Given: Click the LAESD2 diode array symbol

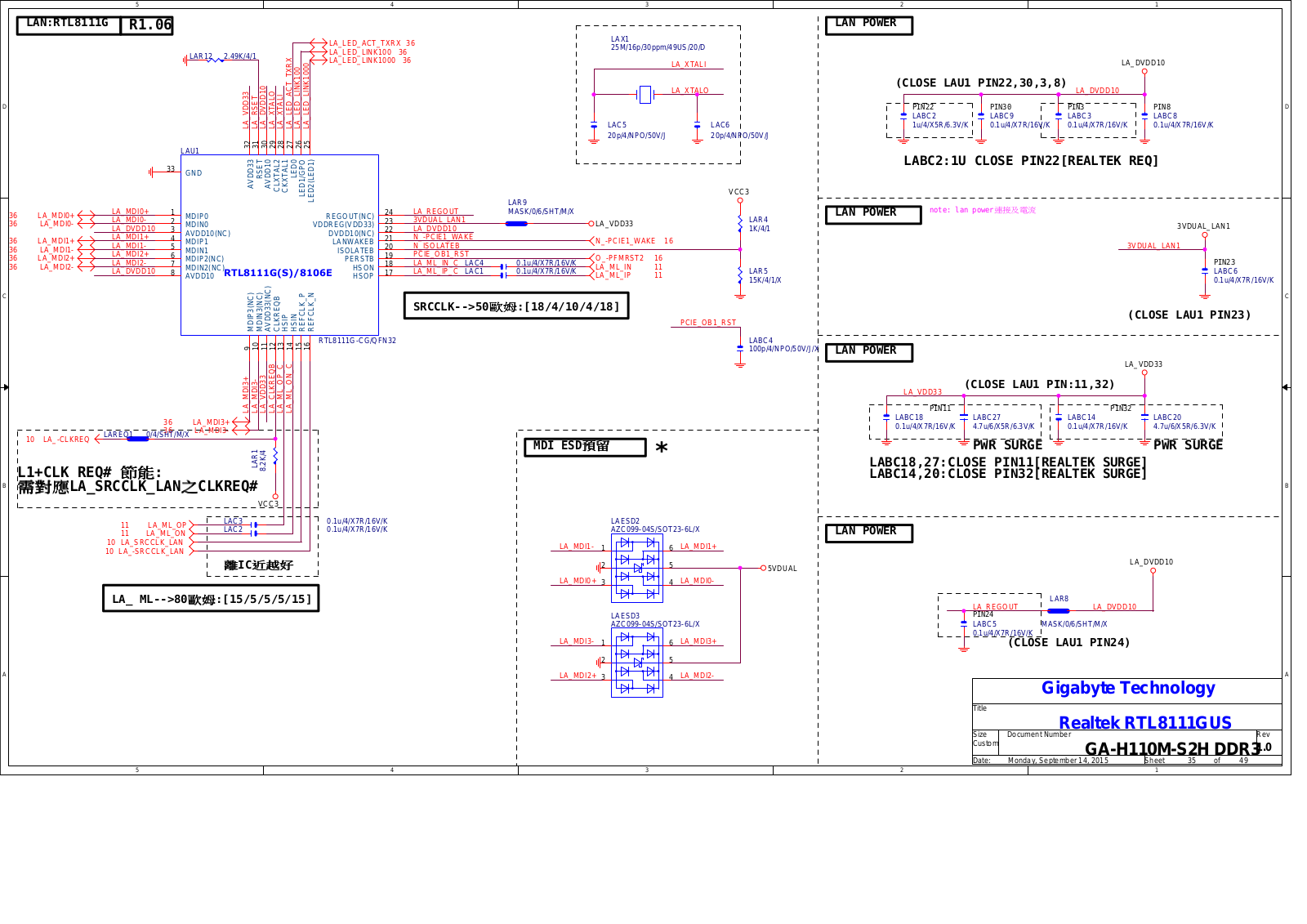Looking at the screenshot, I should [637, 569].
